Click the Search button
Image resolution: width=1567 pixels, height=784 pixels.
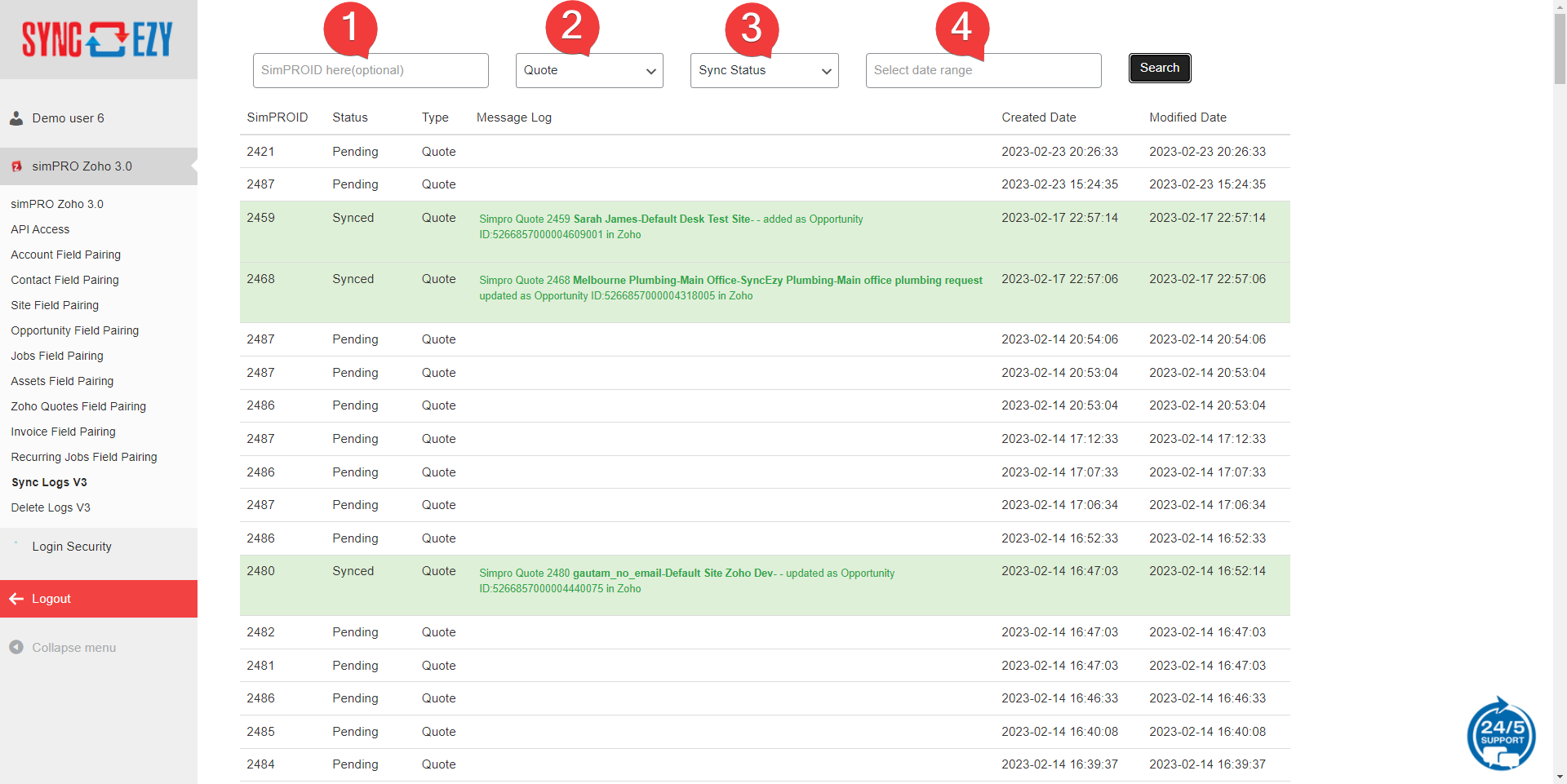coord(1160,68)
